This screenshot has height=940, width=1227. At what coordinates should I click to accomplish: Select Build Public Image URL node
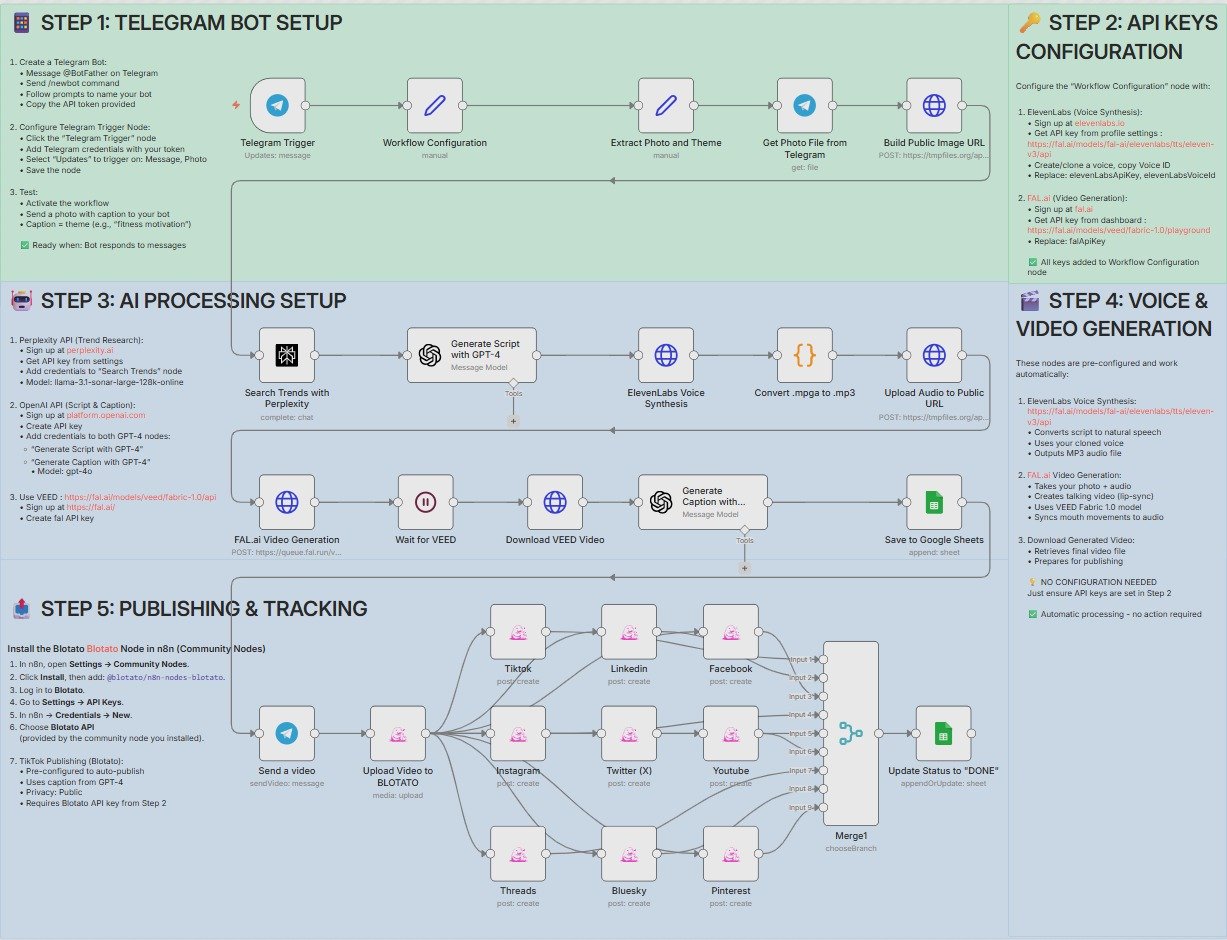tap(934, 105)
